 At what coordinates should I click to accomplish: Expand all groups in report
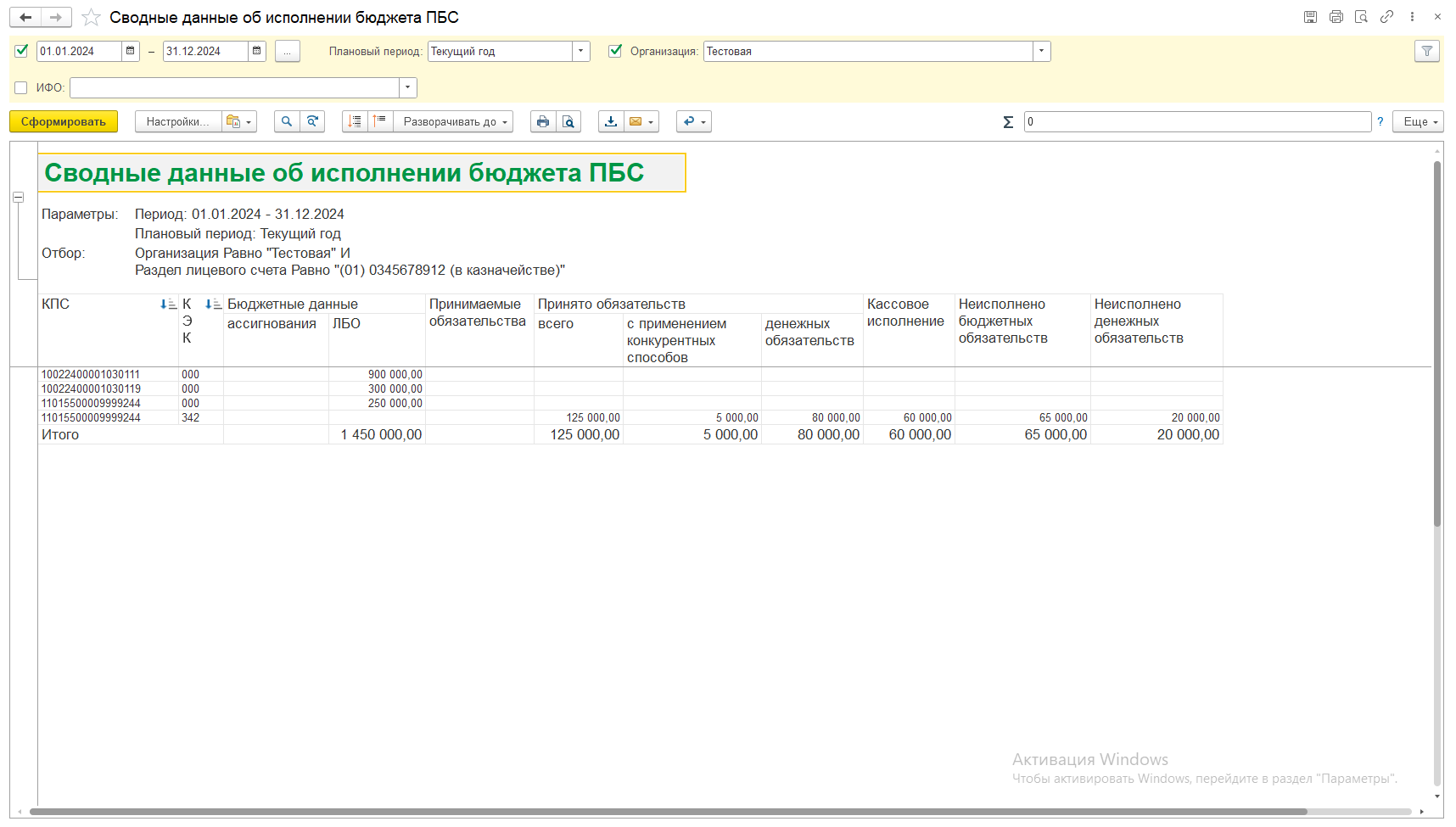click(x=380, y=121)
